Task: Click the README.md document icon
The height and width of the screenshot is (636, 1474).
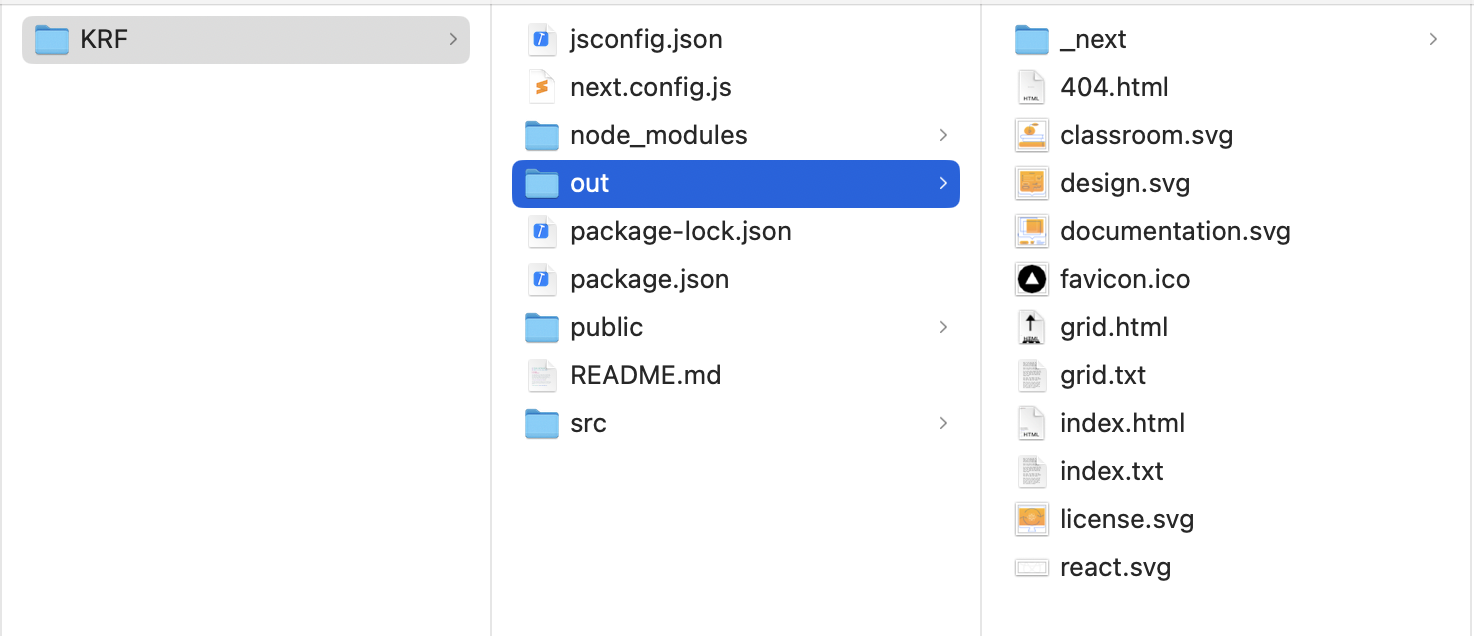Action: pos(541,376)
